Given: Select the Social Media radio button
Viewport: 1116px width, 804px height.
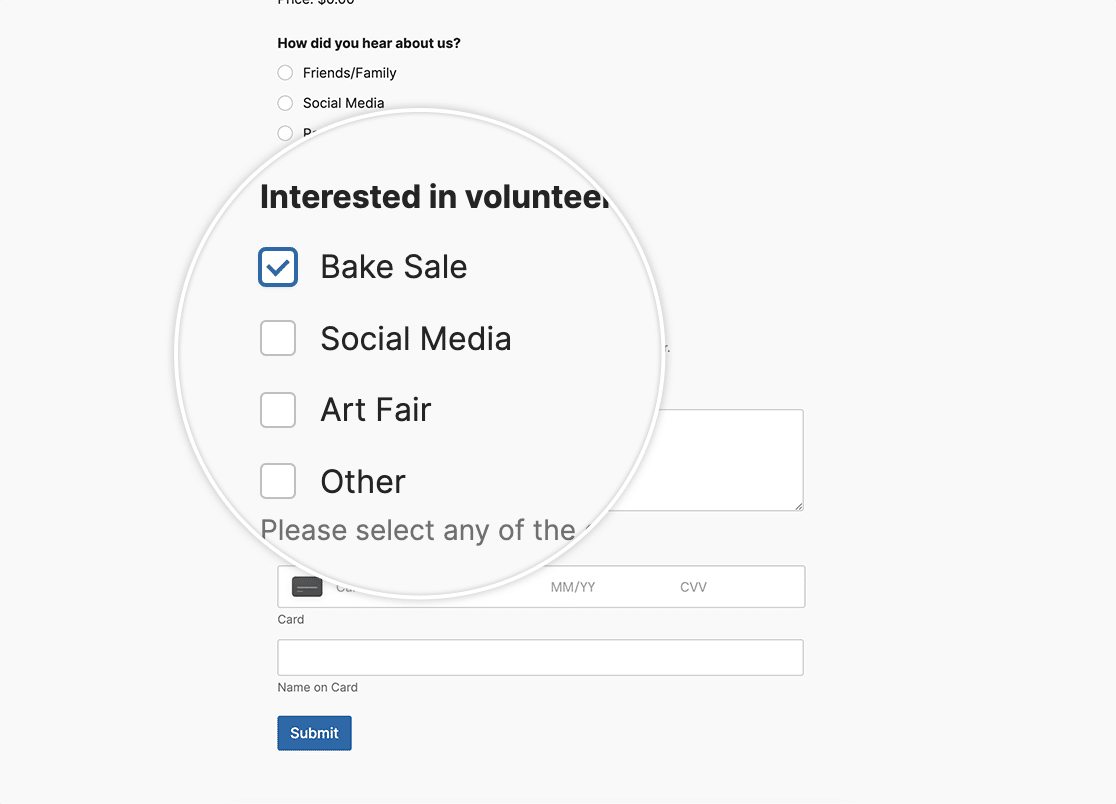Looking at the screenshot, I should [x=285, y=103].
